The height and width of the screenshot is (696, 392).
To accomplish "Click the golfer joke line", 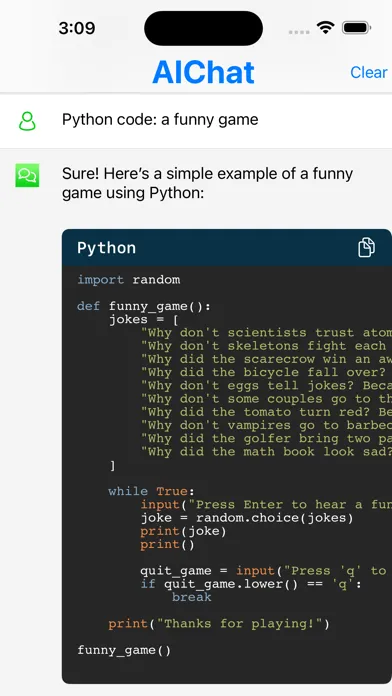I will [266, 439].
